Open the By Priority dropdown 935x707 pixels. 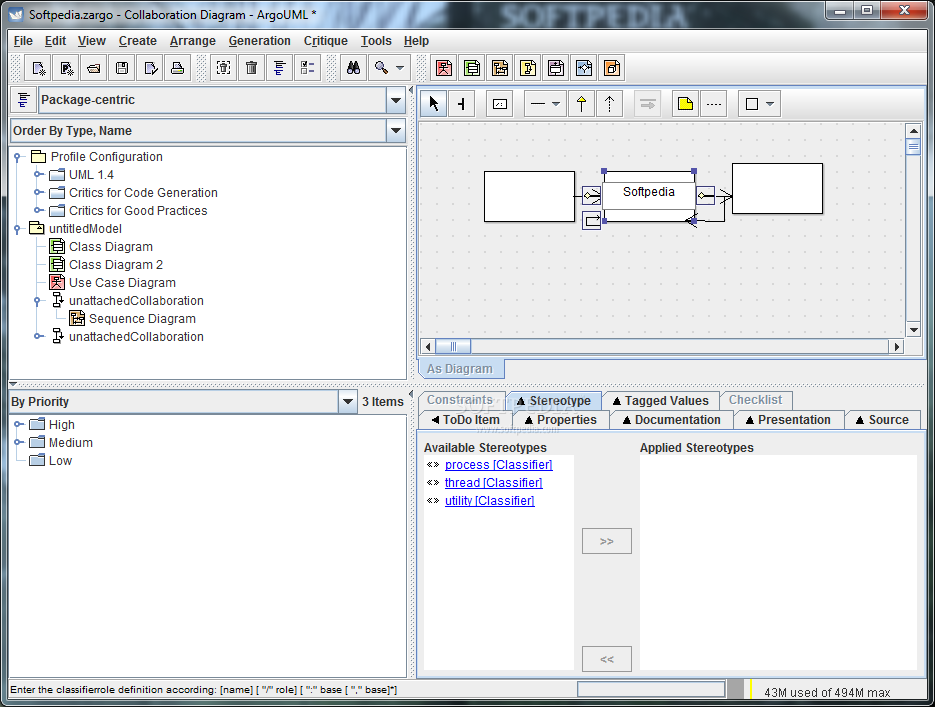point(348,402)
